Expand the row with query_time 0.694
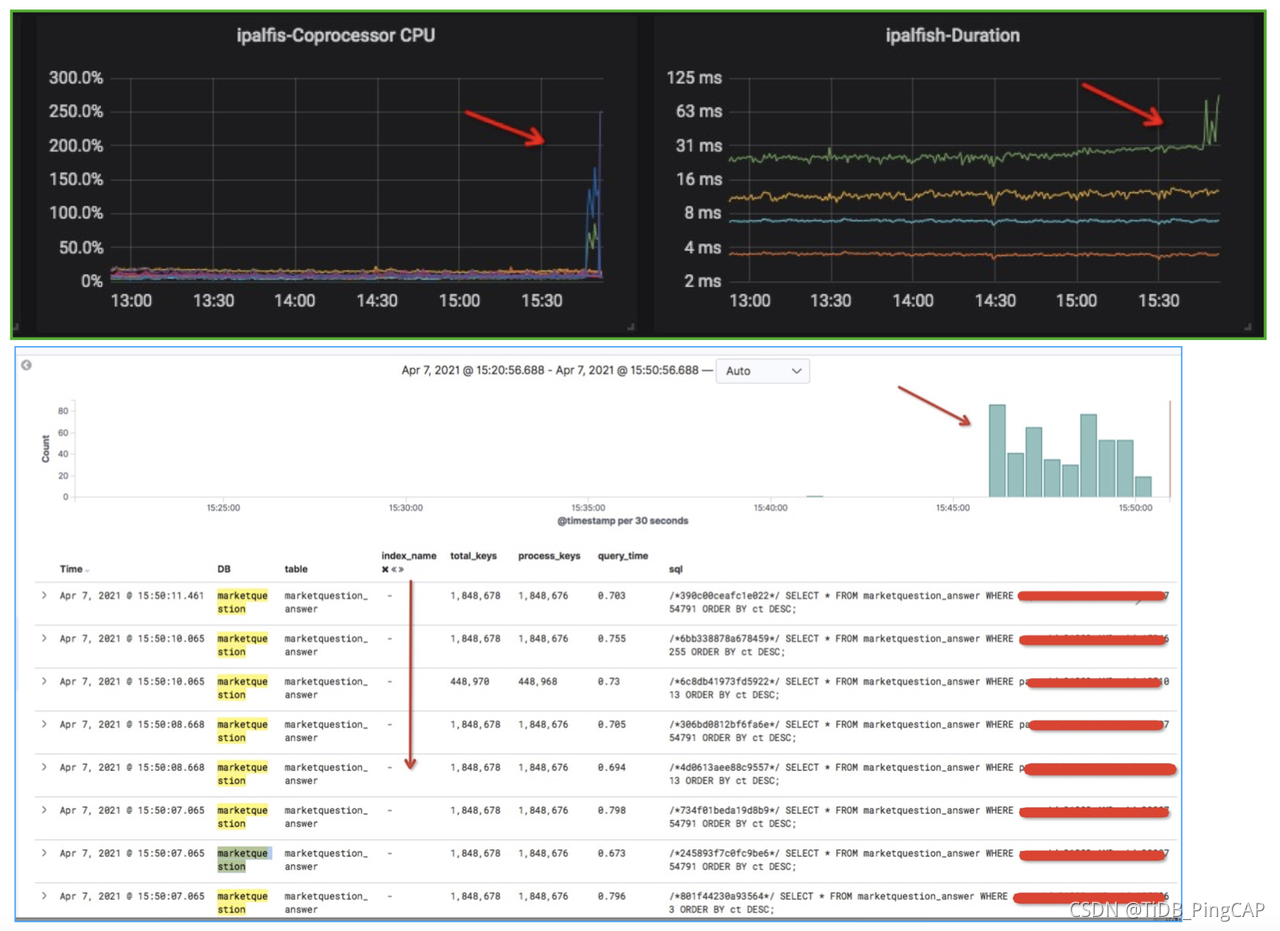The width and height of the screenshot is (1280, 931). [x=44, y=767]
